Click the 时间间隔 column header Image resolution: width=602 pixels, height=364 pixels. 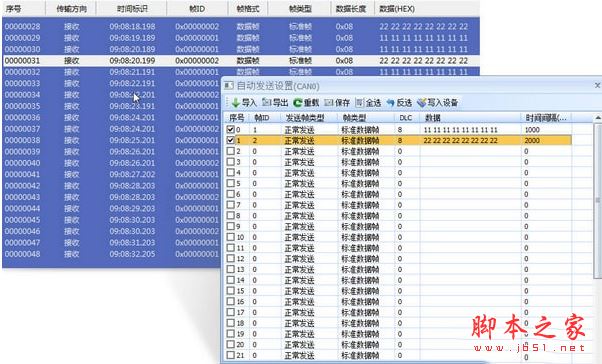click(546, 118)
